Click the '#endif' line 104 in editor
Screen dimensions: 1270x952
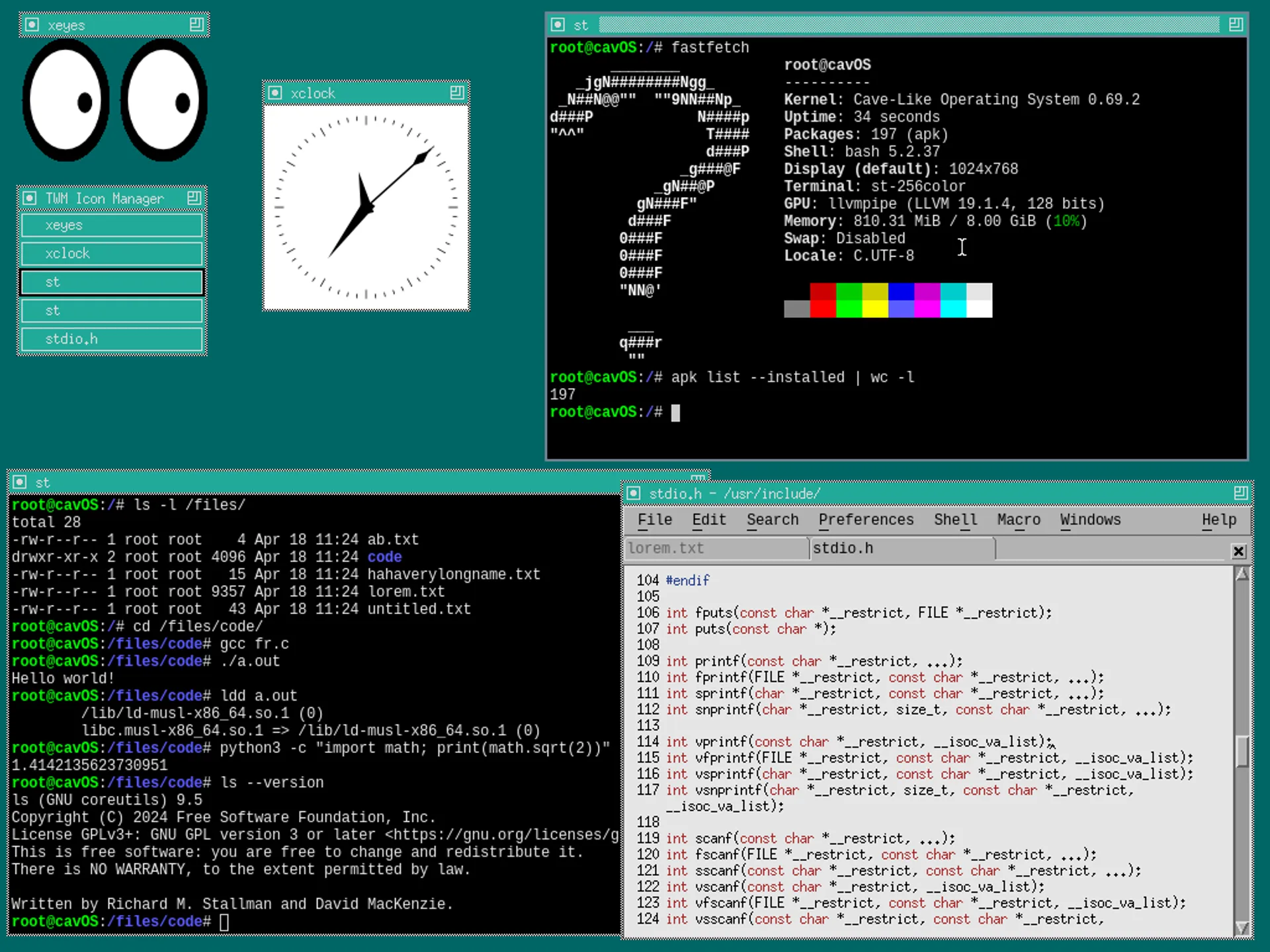tap(688, 580)
